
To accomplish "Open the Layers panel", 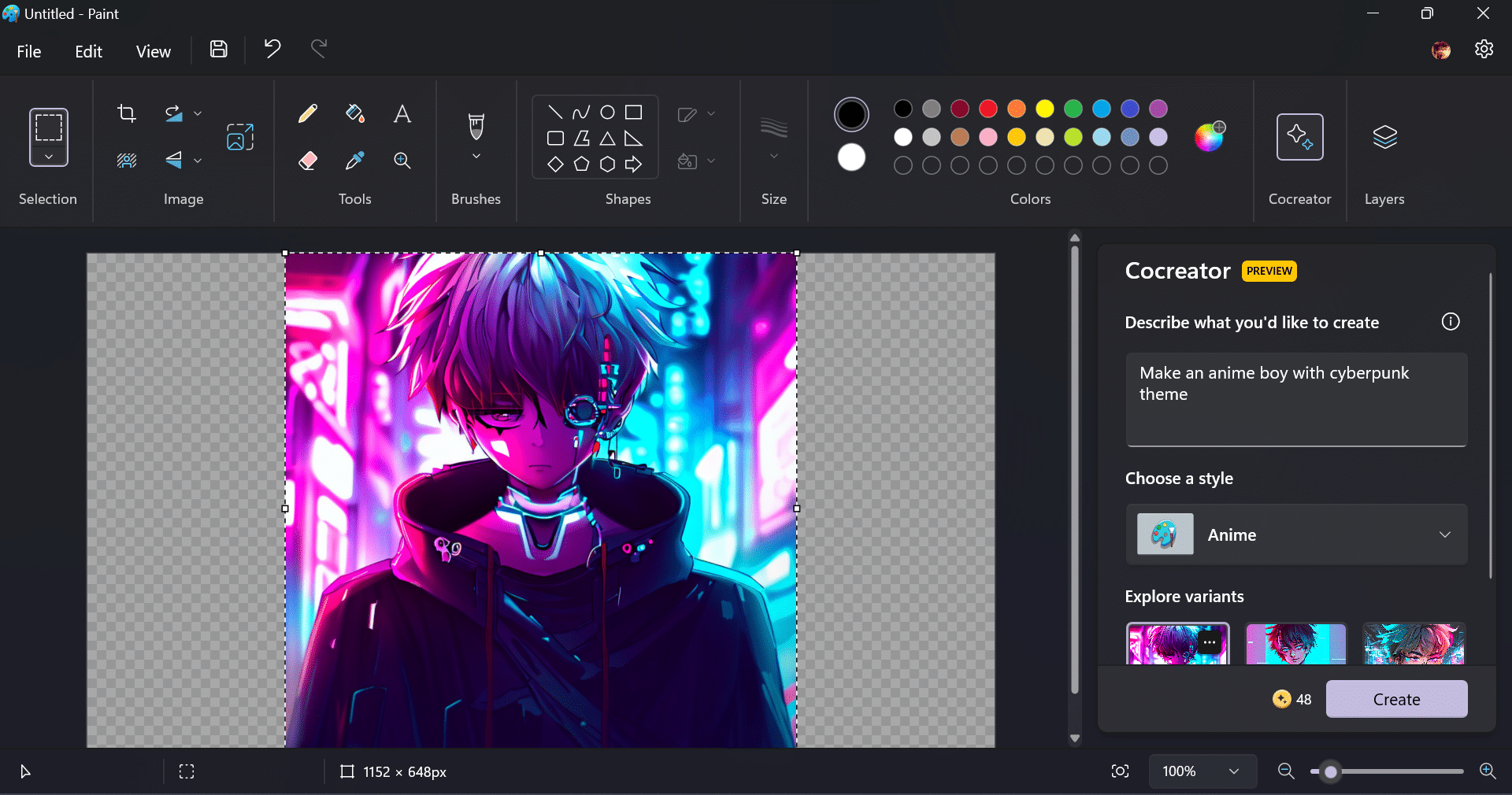I will pos(1384,138).
